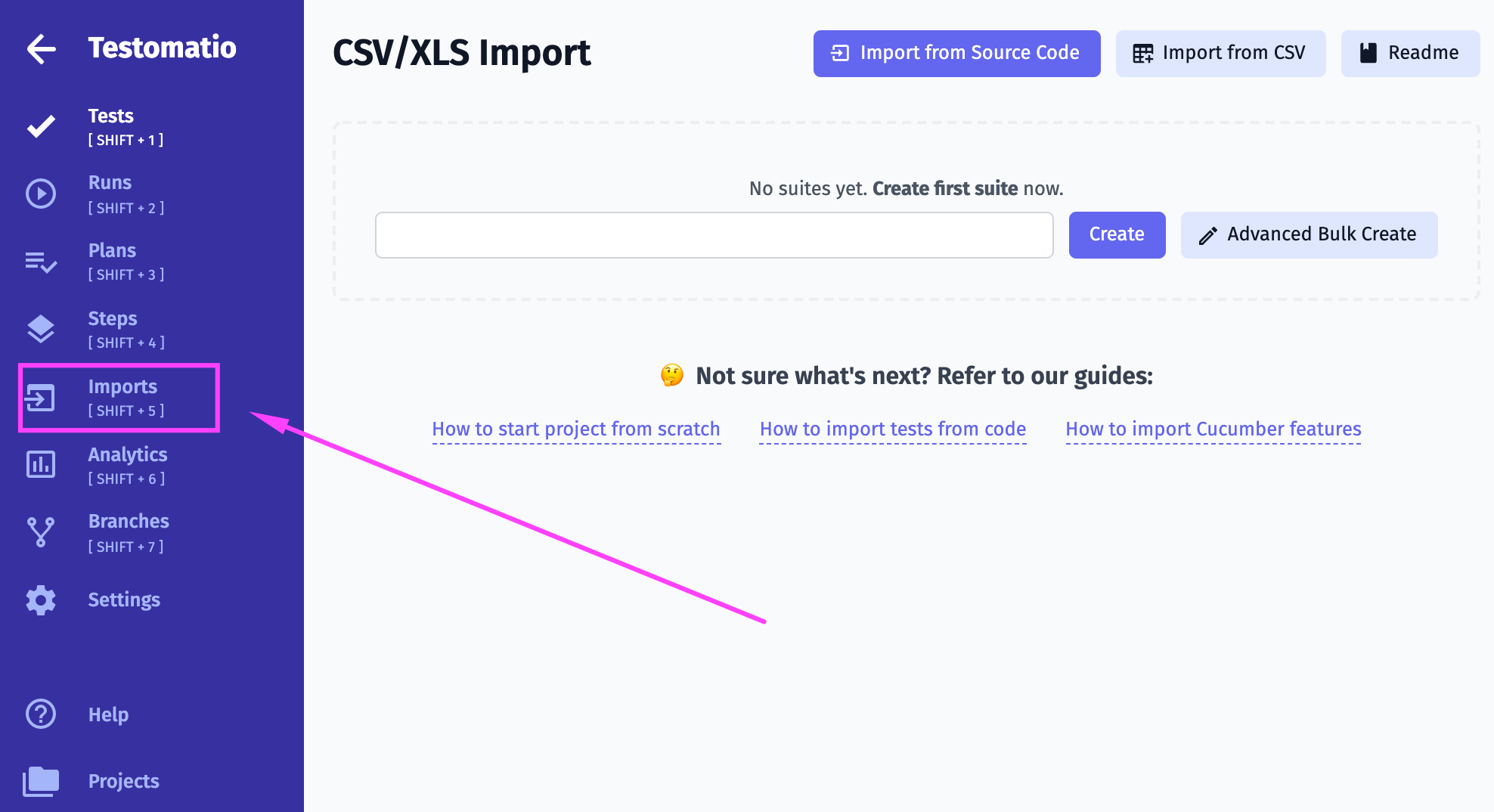Open Analytics via the bar chart icon

tap(41, 464)
